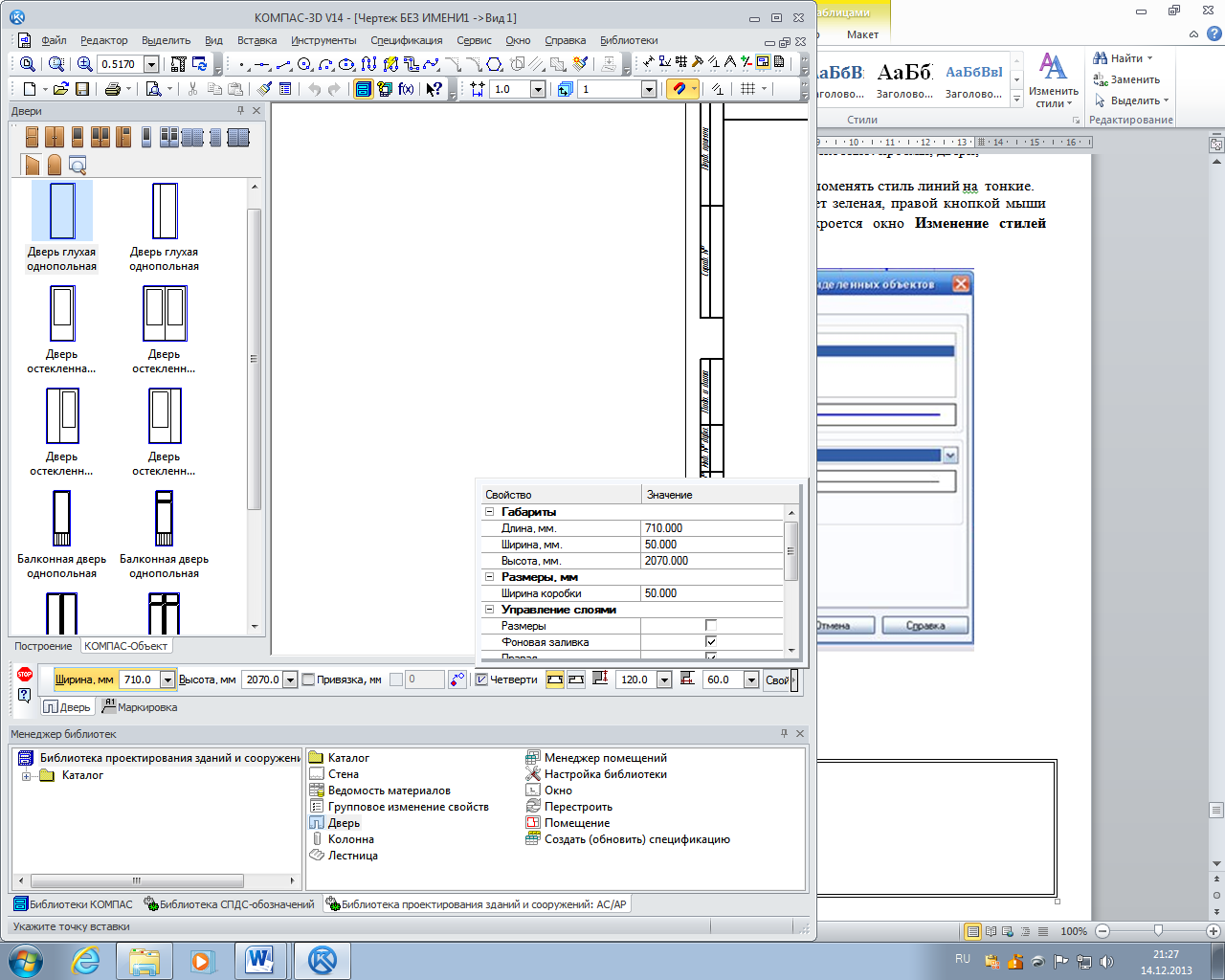Switch to the Маркировка tab

click(140, 707)
